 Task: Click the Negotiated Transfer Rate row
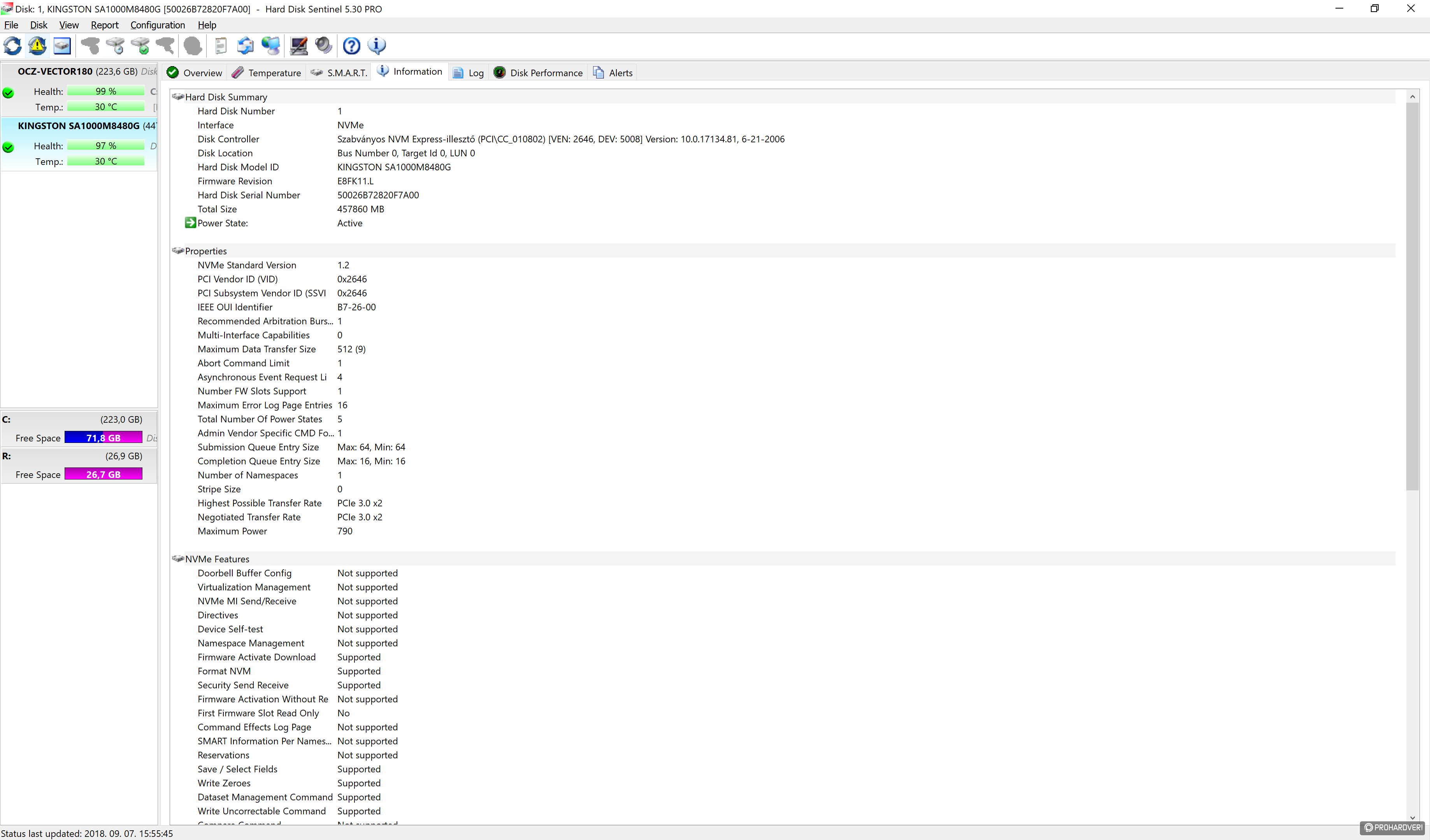(783, 517)
